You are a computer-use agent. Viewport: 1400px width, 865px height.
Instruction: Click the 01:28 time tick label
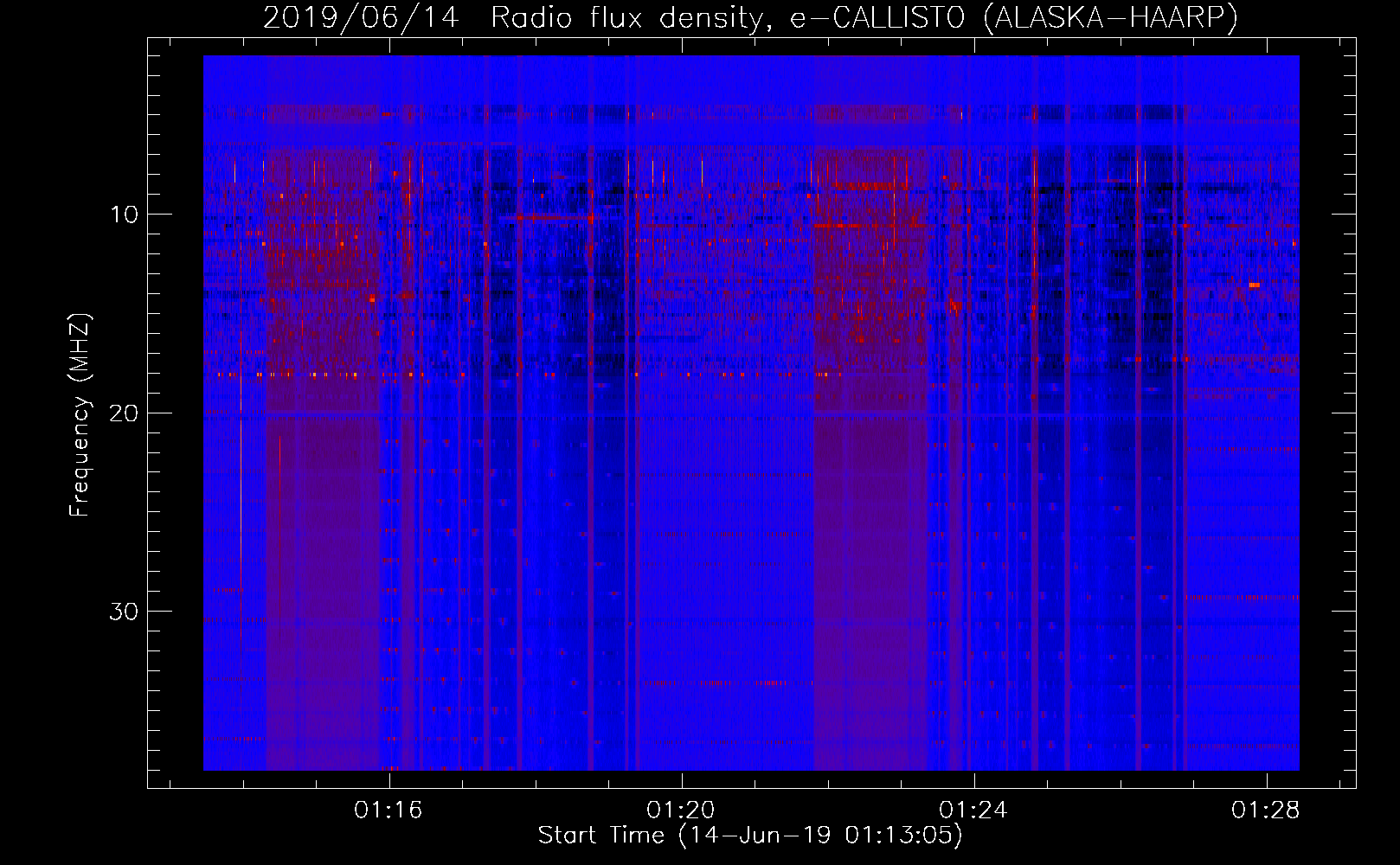tap(1266, 811)
